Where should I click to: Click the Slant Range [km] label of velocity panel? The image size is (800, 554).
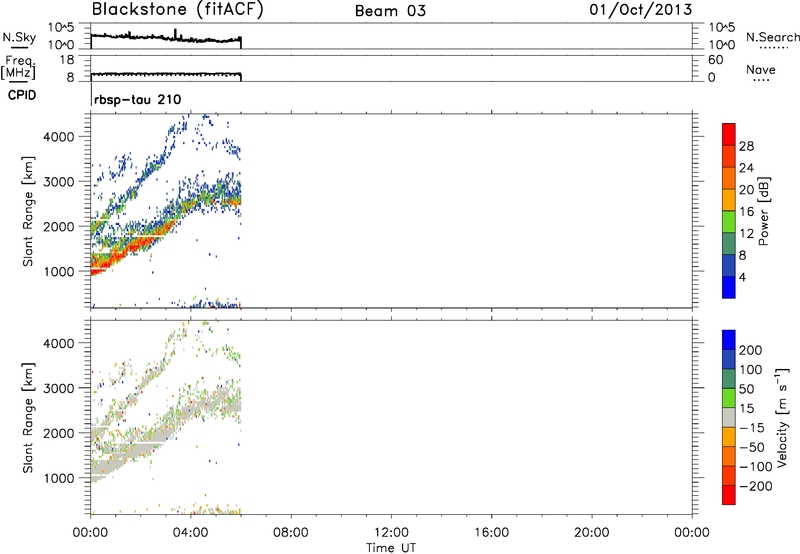pos(28,418)
